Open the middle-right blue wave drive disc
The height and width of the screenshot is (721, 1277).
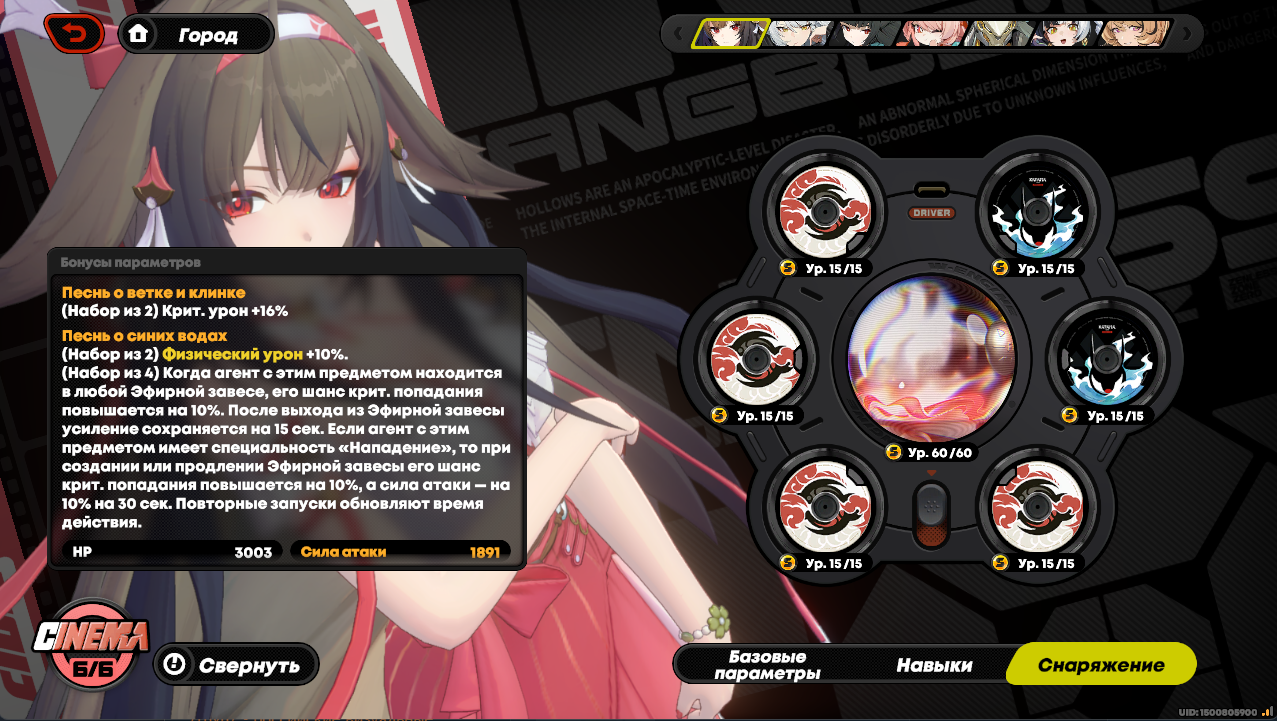[1107, 357]
